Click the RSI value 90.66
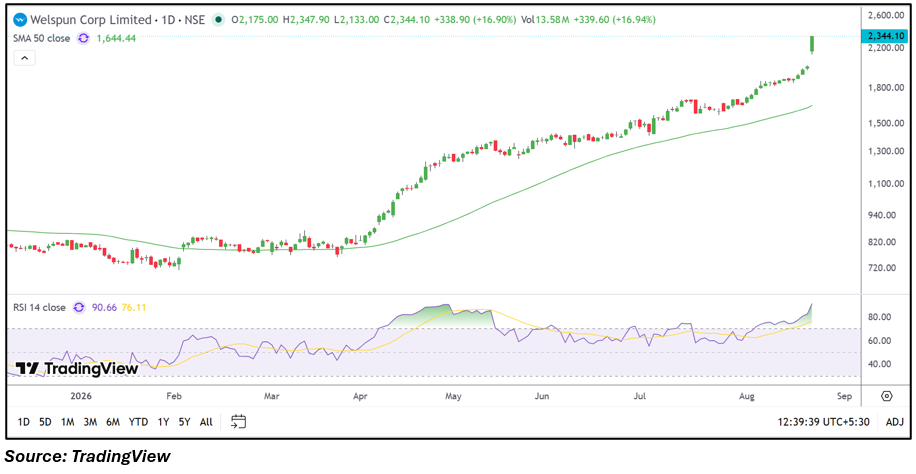 (x=103, y=307)
